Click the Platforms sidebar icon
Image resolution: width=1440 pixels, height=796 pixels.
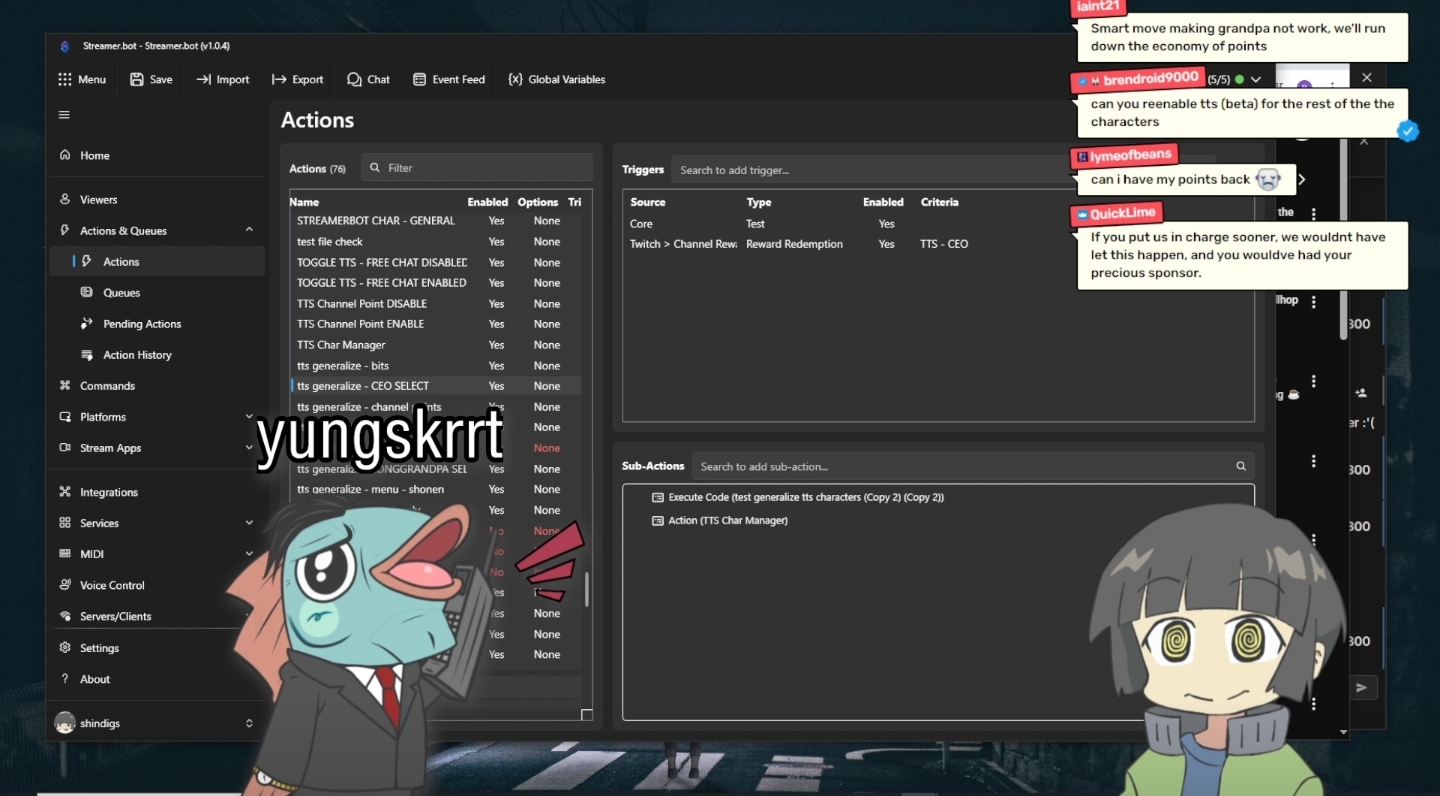65,416
